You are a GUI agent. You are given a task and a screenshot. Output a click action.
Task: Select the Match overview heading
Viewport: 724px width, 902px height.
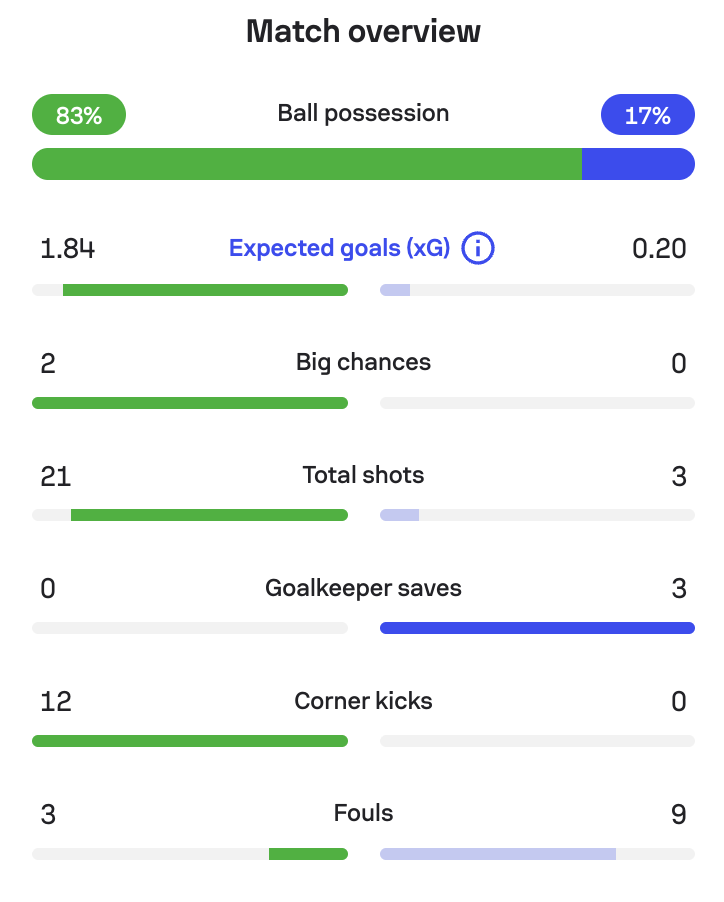click(363, 32)
